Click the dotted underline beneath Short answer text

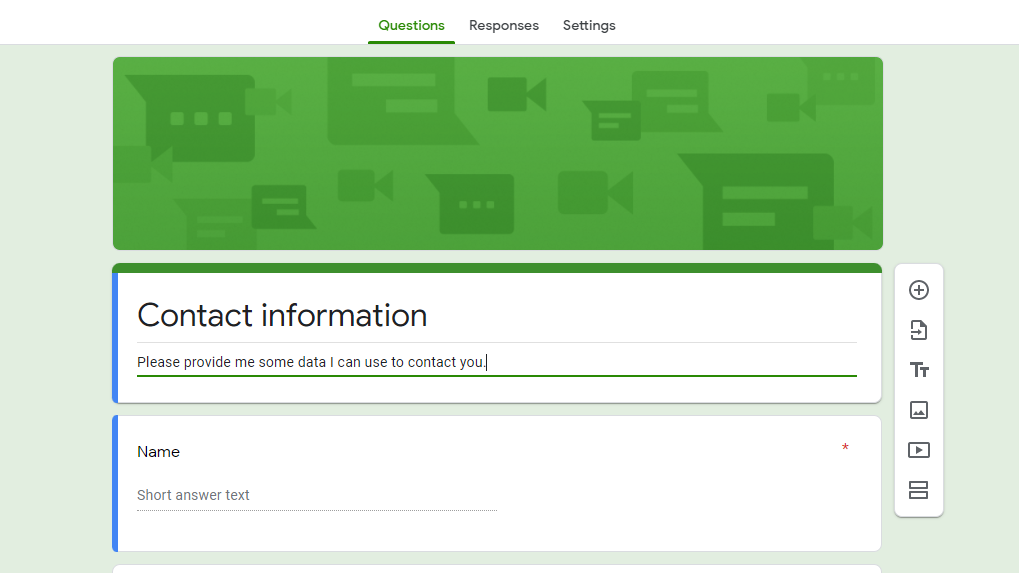pos(317,511)
